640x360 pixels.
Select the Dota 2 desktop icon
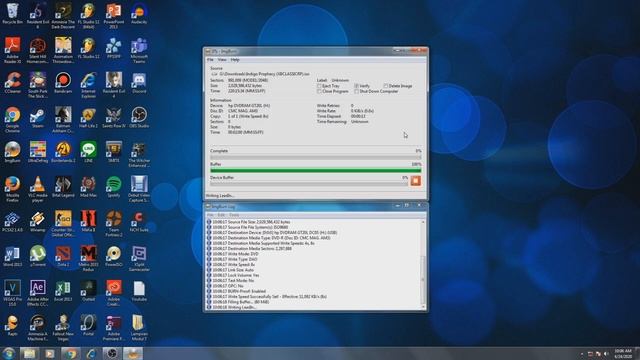coord(63,256)
